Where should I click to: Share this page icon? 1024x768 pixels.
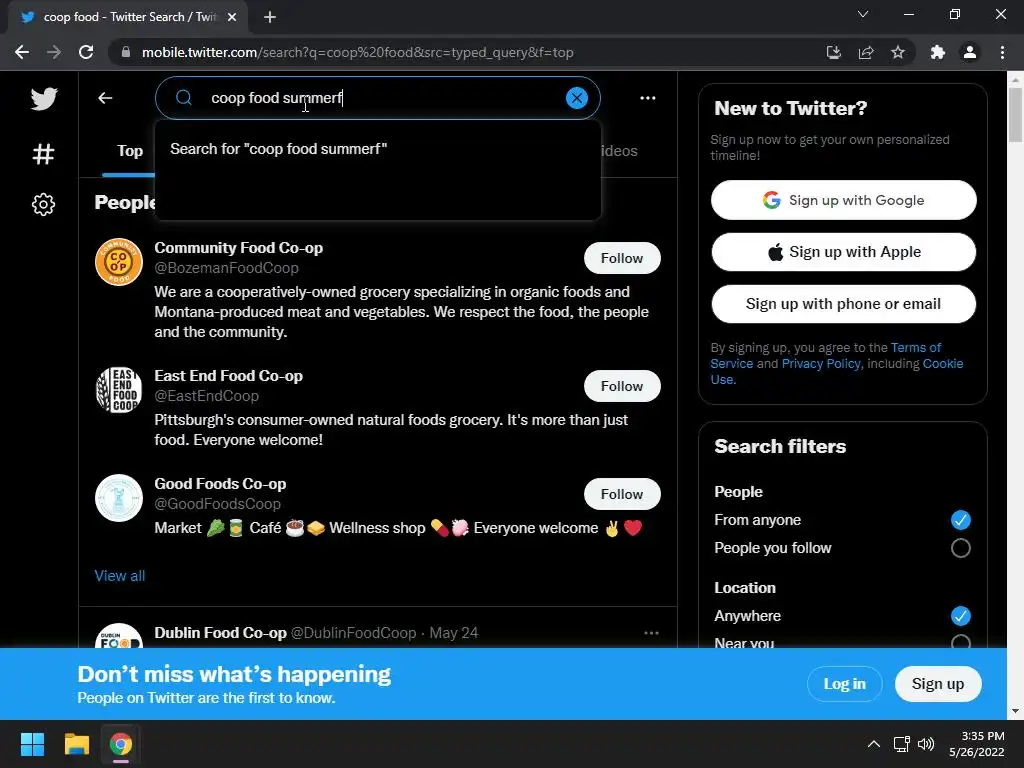[x=866, y=52]
